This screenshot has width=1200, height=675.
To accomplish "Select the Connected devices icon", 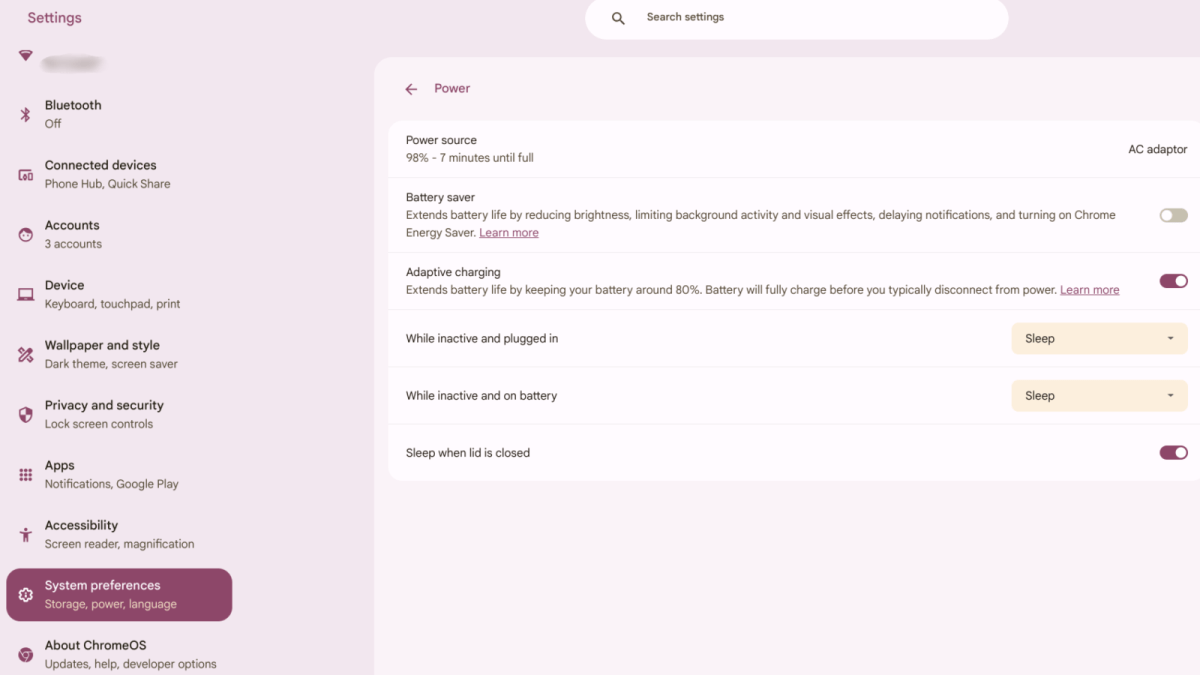I will 25,173.
